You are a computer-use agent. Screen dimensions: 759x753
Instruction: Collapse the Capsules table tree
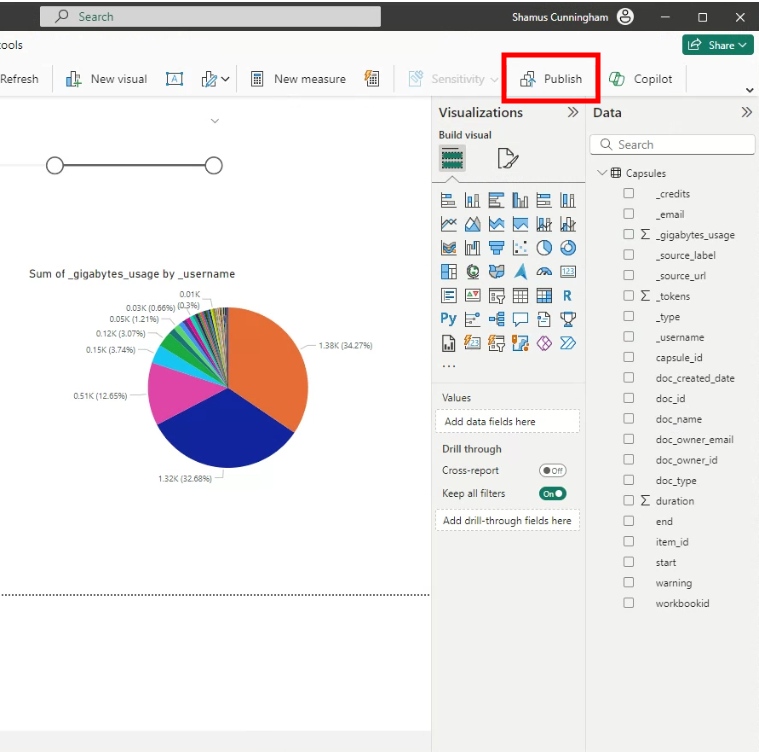601,173
